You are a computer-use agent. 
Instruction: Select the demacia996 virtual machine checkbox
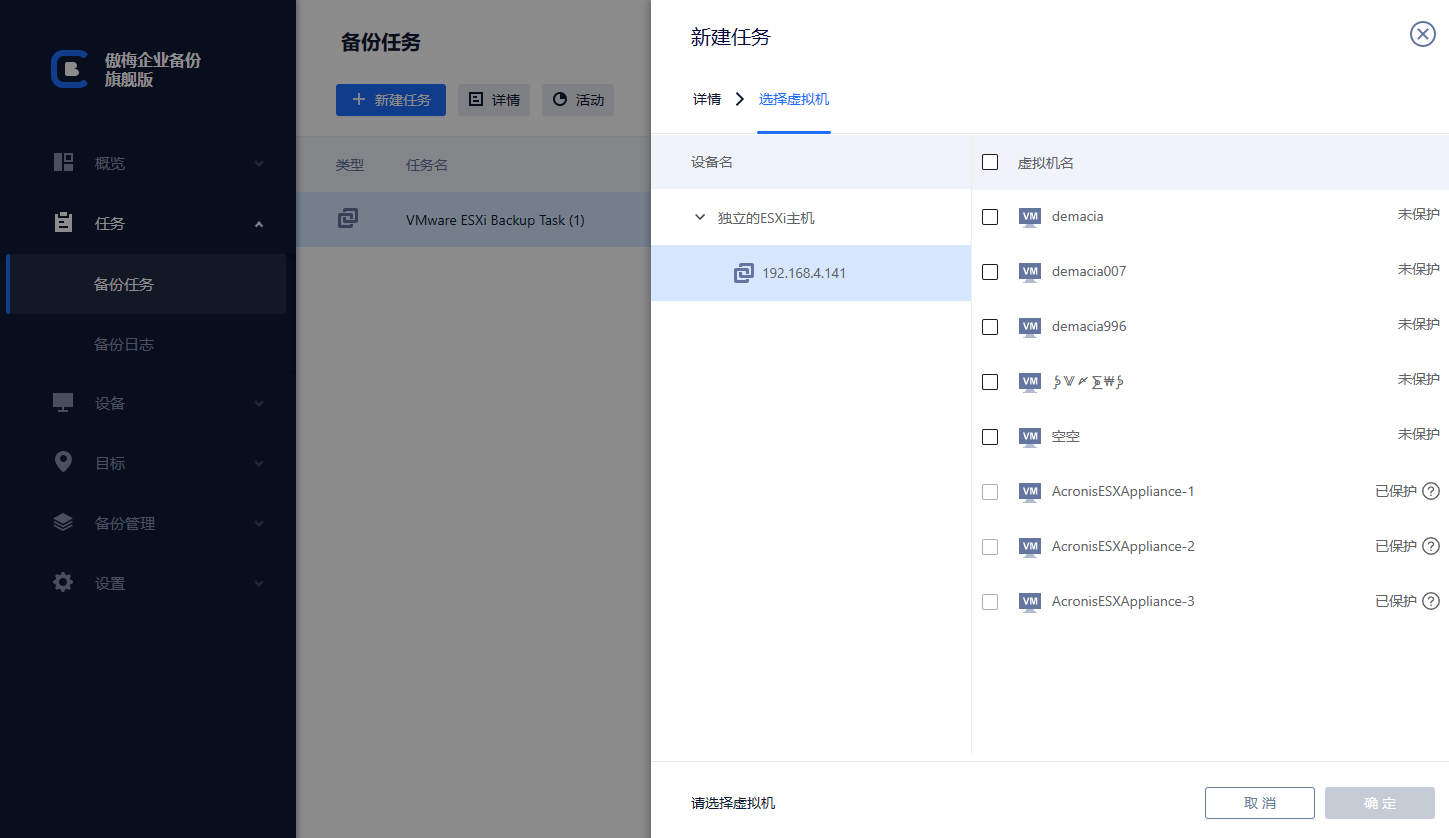pos(989,326)
